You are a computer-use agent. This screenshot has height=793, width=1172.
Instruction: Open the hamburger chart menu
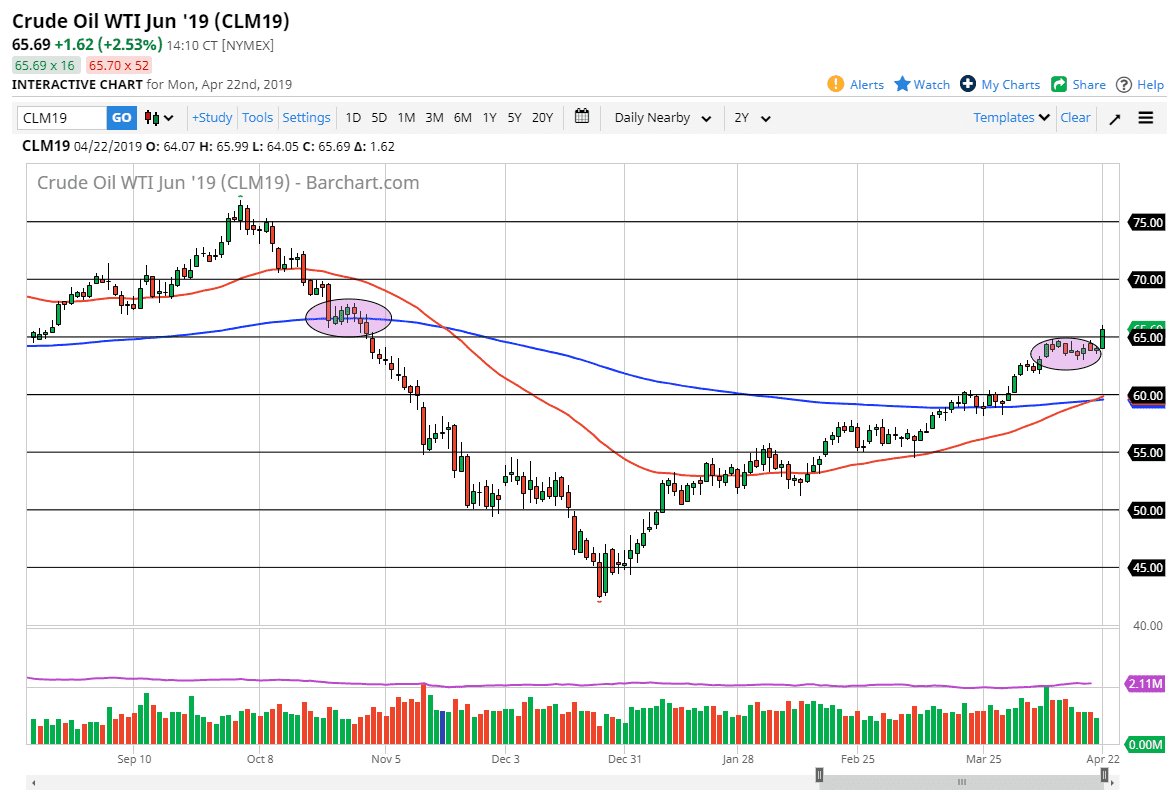(x=1146, y=118)
